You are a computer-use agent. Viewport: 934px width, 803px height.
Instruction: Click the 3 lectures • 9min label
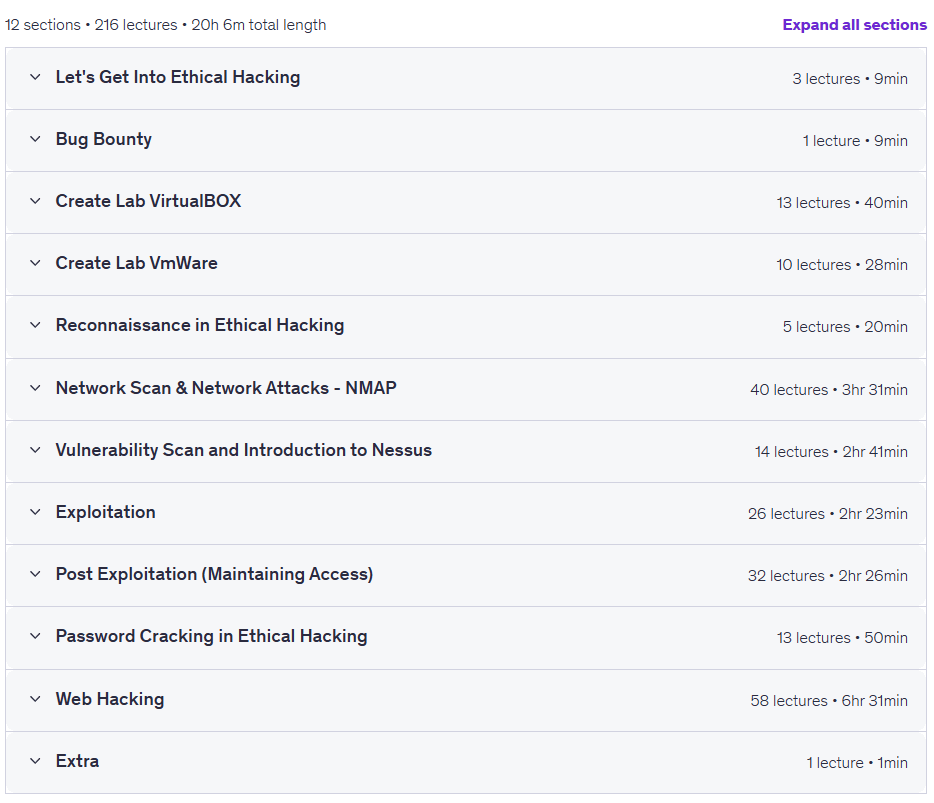click(850, 79)
